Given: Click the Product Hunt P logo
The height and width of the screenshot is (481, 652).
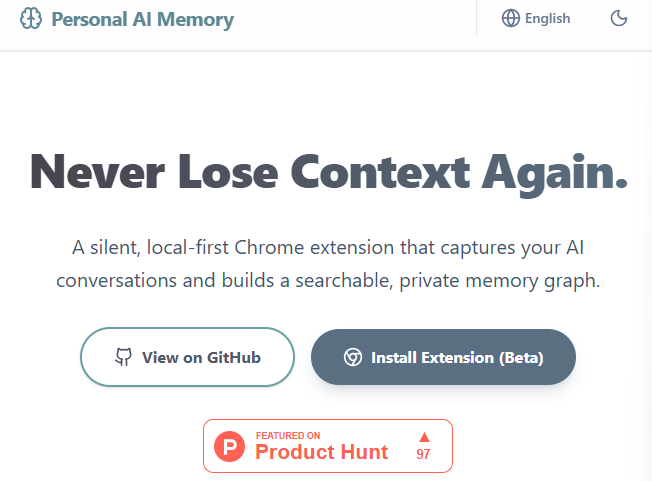Looking at the screenshot, I should coord(229,446).
